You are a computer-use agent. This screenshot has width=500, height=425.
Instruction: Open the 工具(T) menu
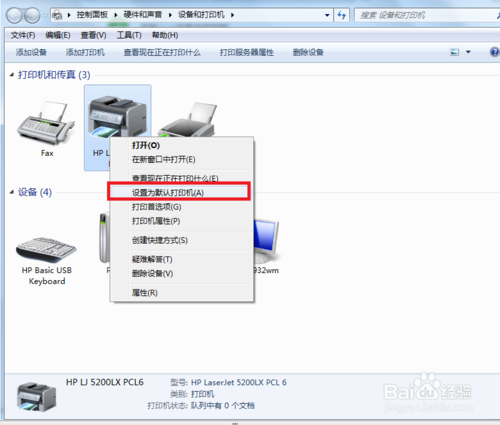pyautogui.click(x=129, y=35)
